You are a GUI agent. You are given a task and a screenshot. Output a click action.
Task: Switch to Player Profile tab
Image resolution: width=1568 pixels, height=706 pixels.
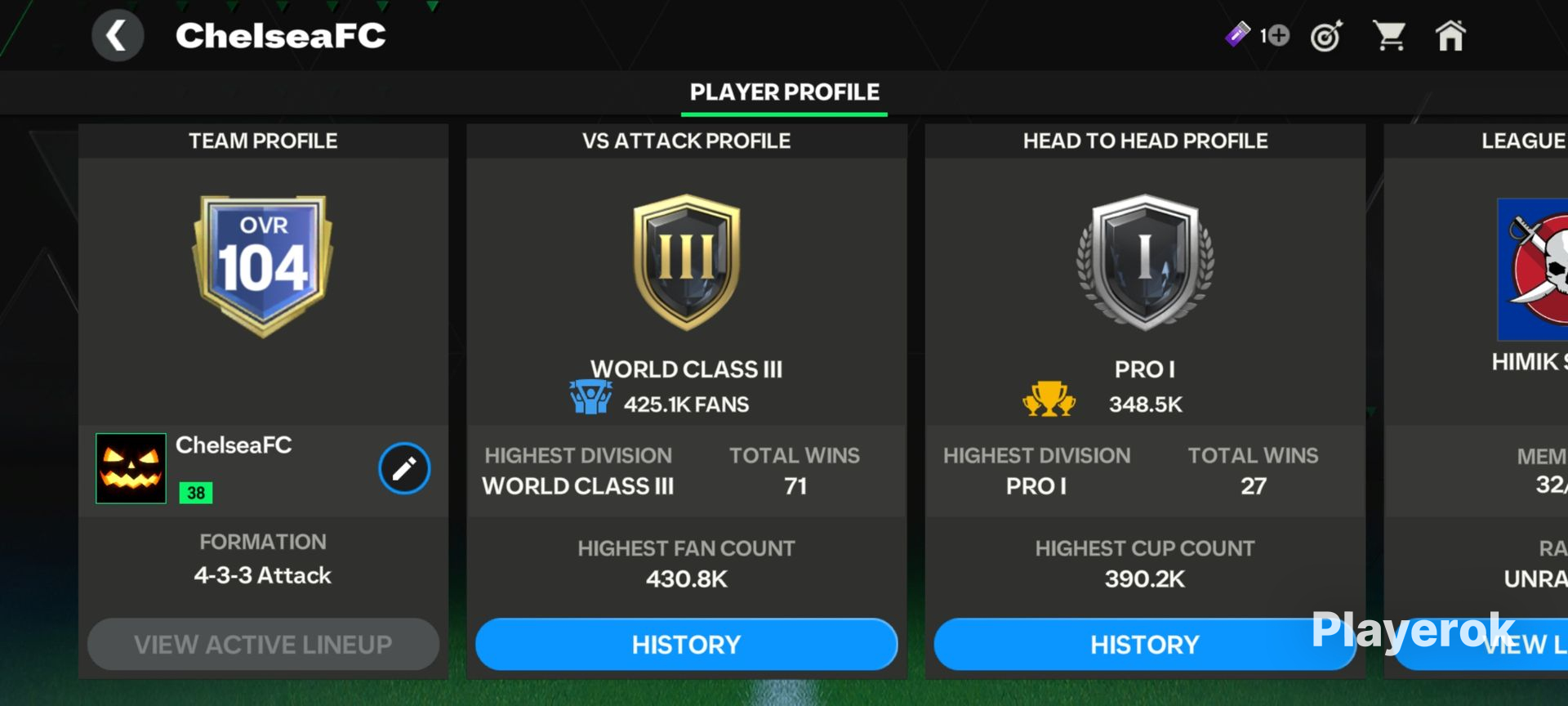click(784, 92)
